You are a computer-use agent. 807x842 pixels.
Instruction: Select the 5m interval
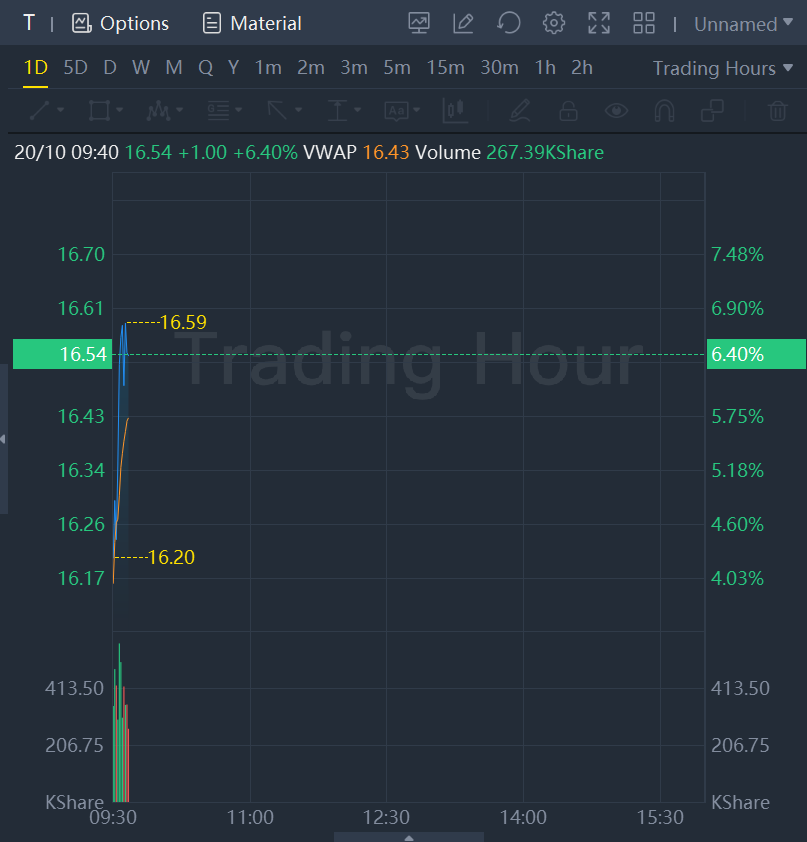click(397, 68)
